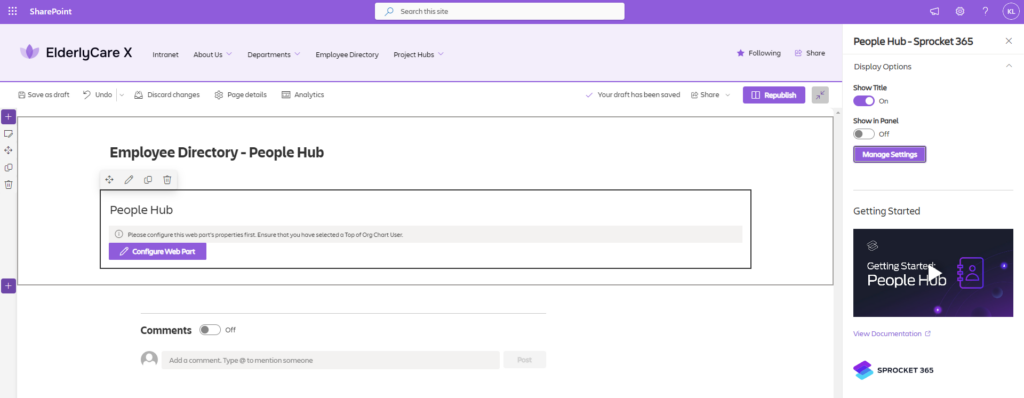The height and width of the screenshot is (398, 1024).
Task: Duplicate the People Hub web part
Action: pyautogui.click(x=148, y=180)
